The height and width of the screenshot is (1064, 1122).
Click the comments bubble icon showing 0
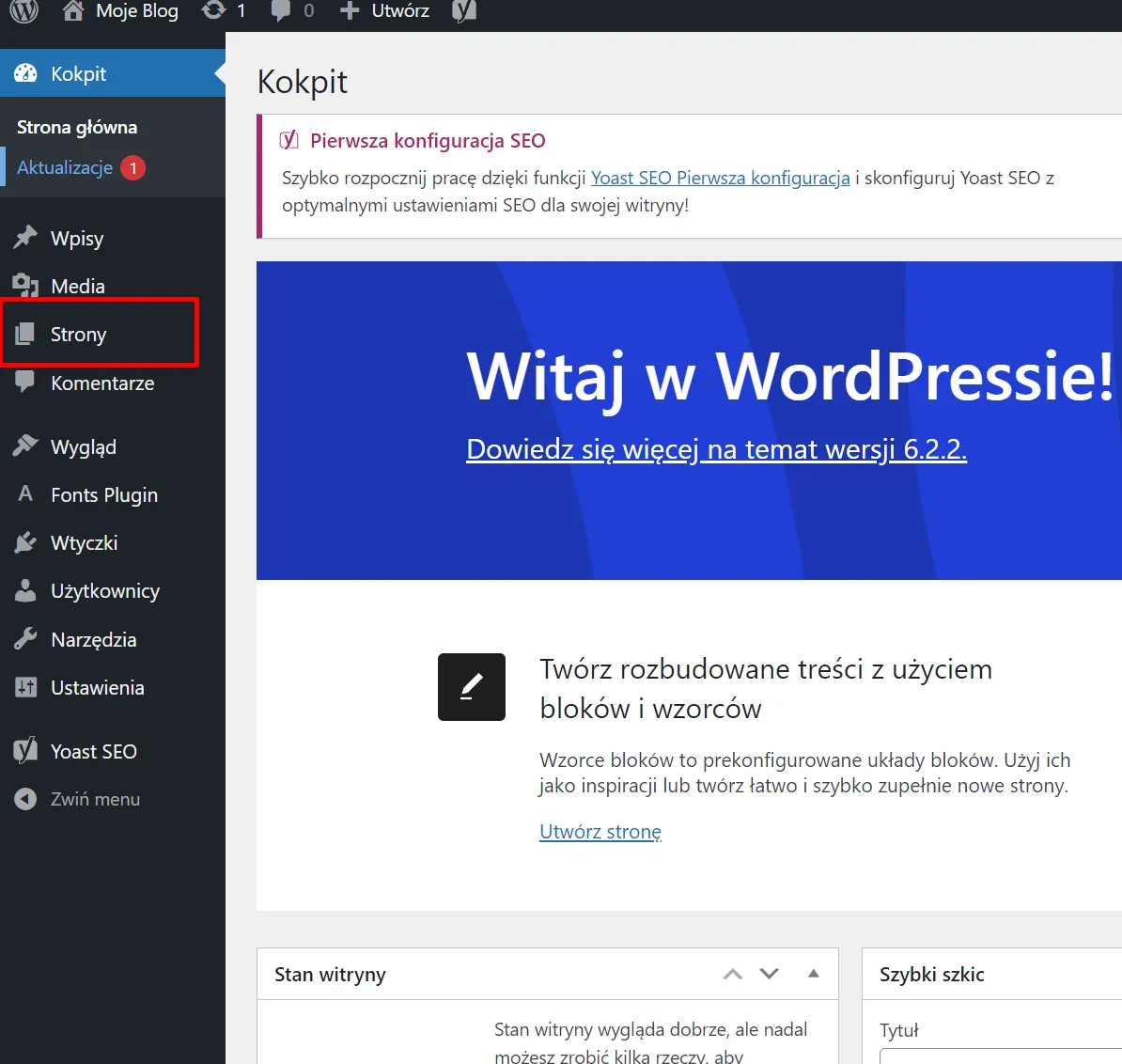click(280, 12)
